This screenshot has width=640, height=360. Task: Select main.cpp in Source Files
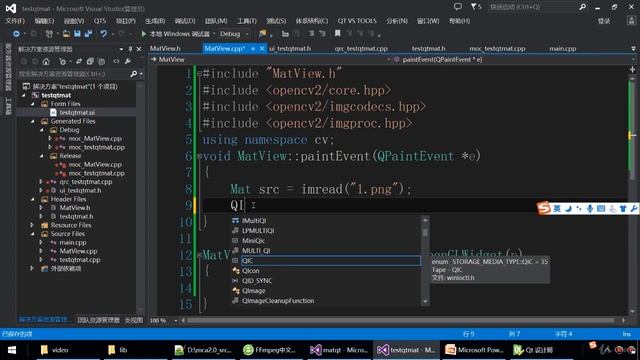(72, 242)
